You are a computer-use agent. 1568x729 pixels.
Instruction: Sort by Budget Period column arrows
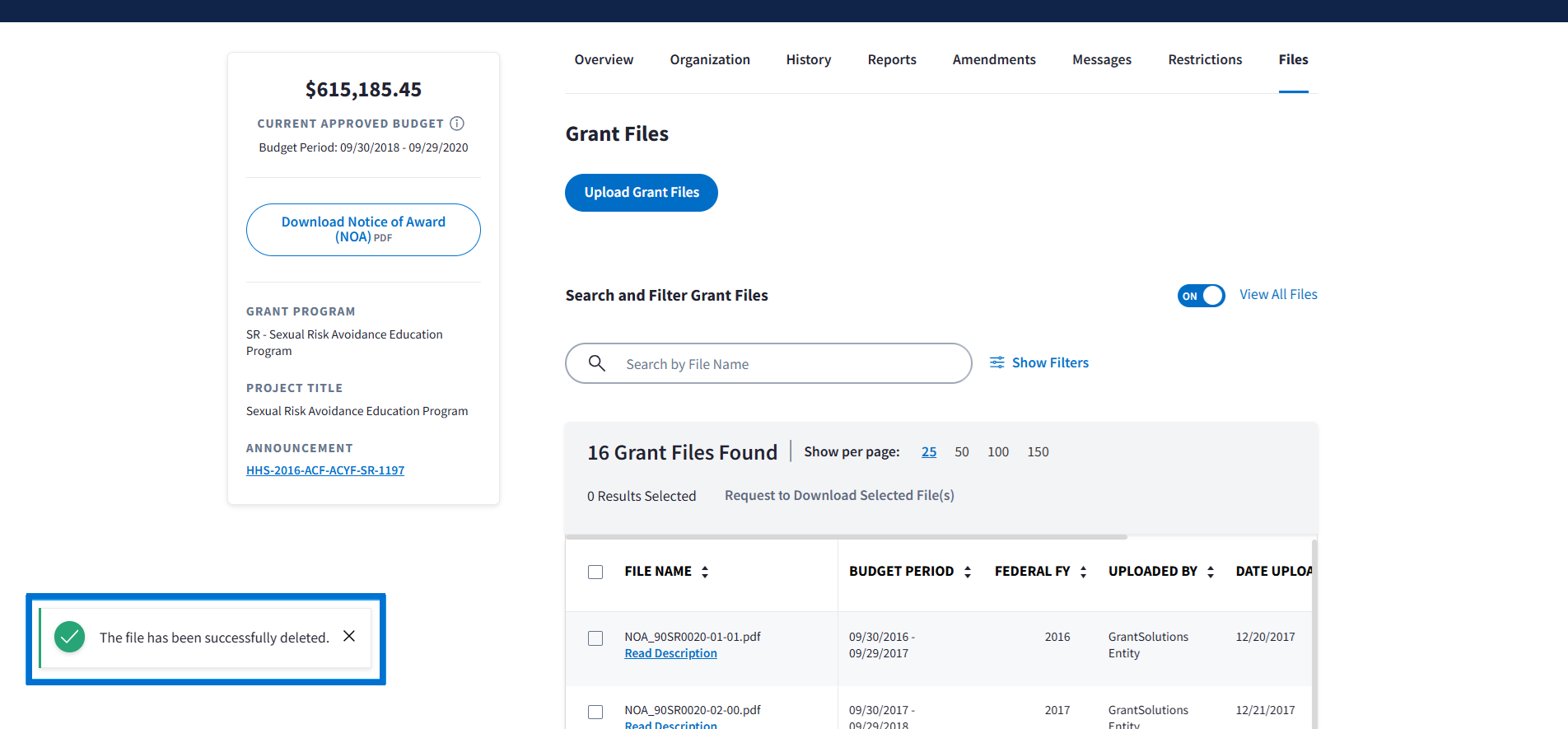point(968,572)
